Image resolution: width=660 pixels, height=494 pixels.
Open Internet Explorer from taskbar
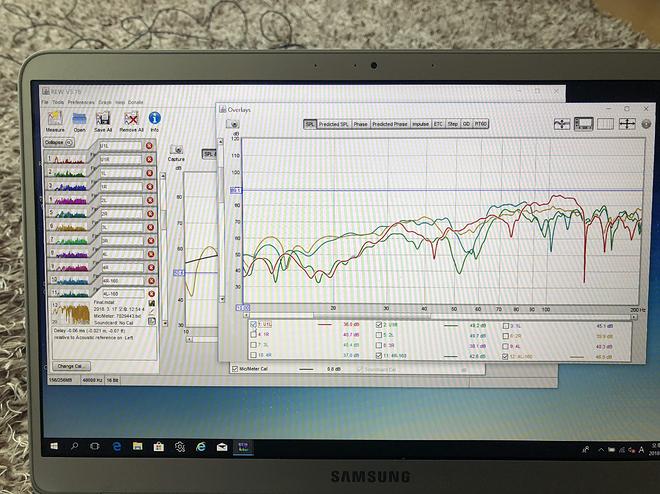[x=201, y=447]
